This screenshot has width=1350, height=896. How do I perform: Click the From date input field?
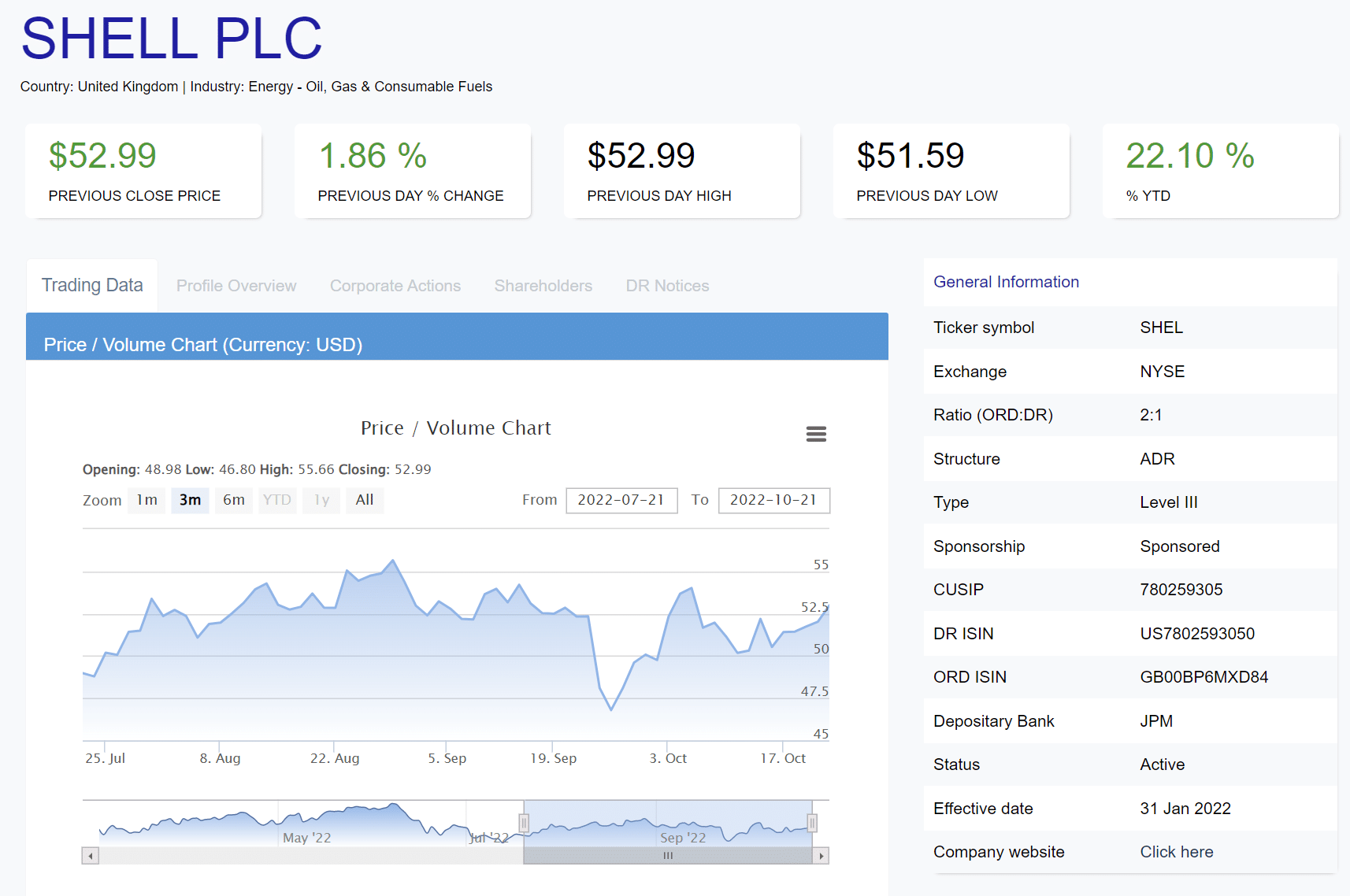click(621, 500)
